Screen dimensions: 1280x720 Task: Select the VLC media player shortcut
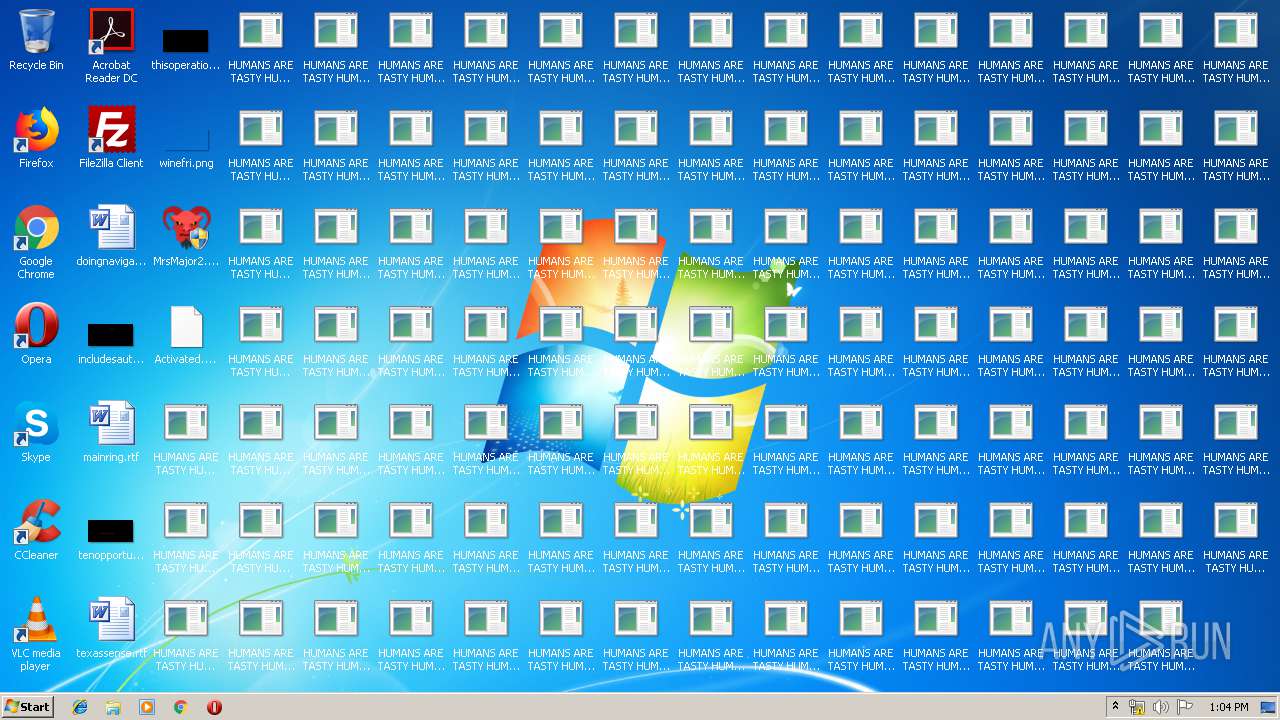[x=36, y=634]
